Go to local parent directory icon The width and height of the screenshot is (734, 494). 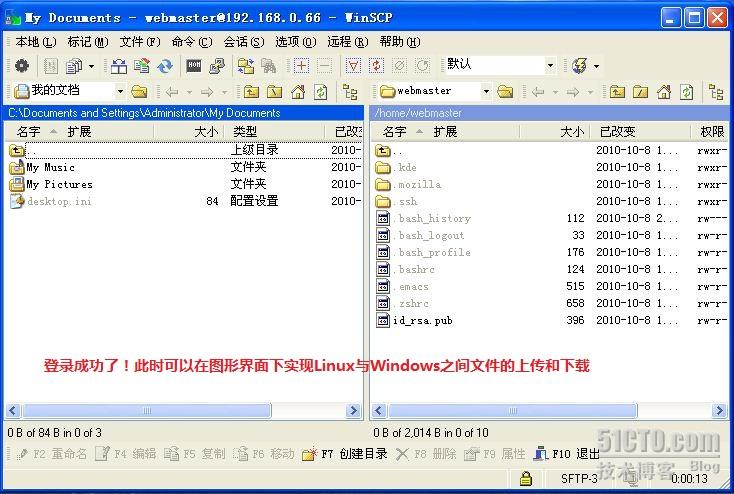251,92
